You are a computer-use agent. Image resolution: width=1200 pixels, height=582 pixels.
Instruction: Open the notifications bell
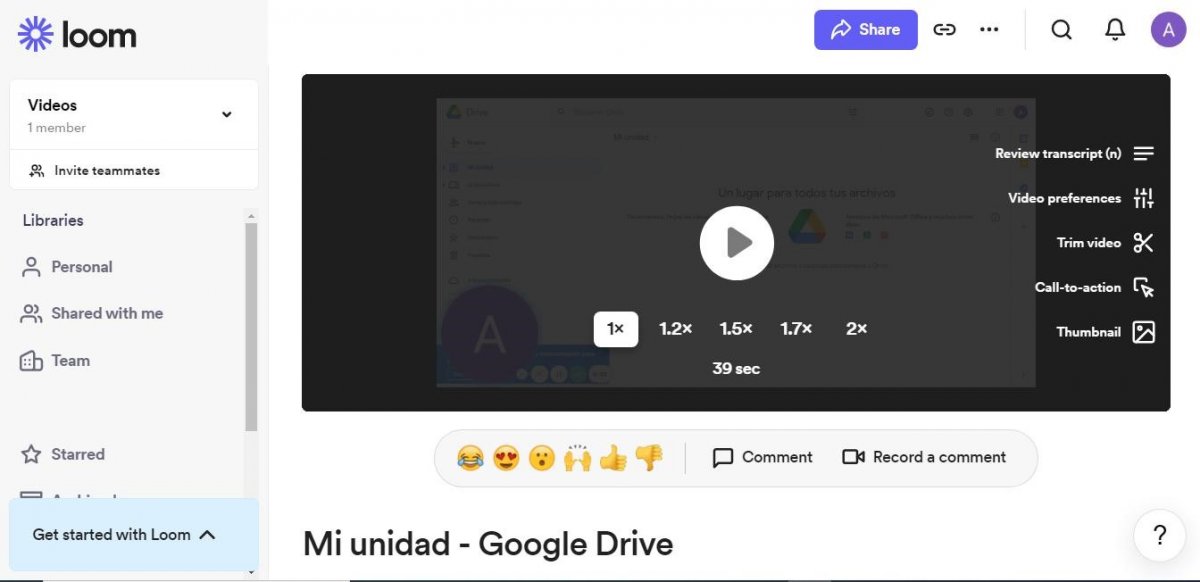pyautogui.click(x=1115, y=30)
